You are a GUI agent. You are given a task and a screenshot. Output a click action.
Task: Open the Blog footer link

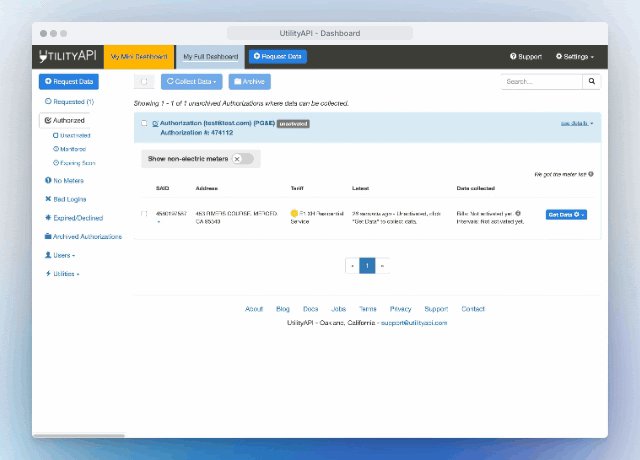[282, 309]
